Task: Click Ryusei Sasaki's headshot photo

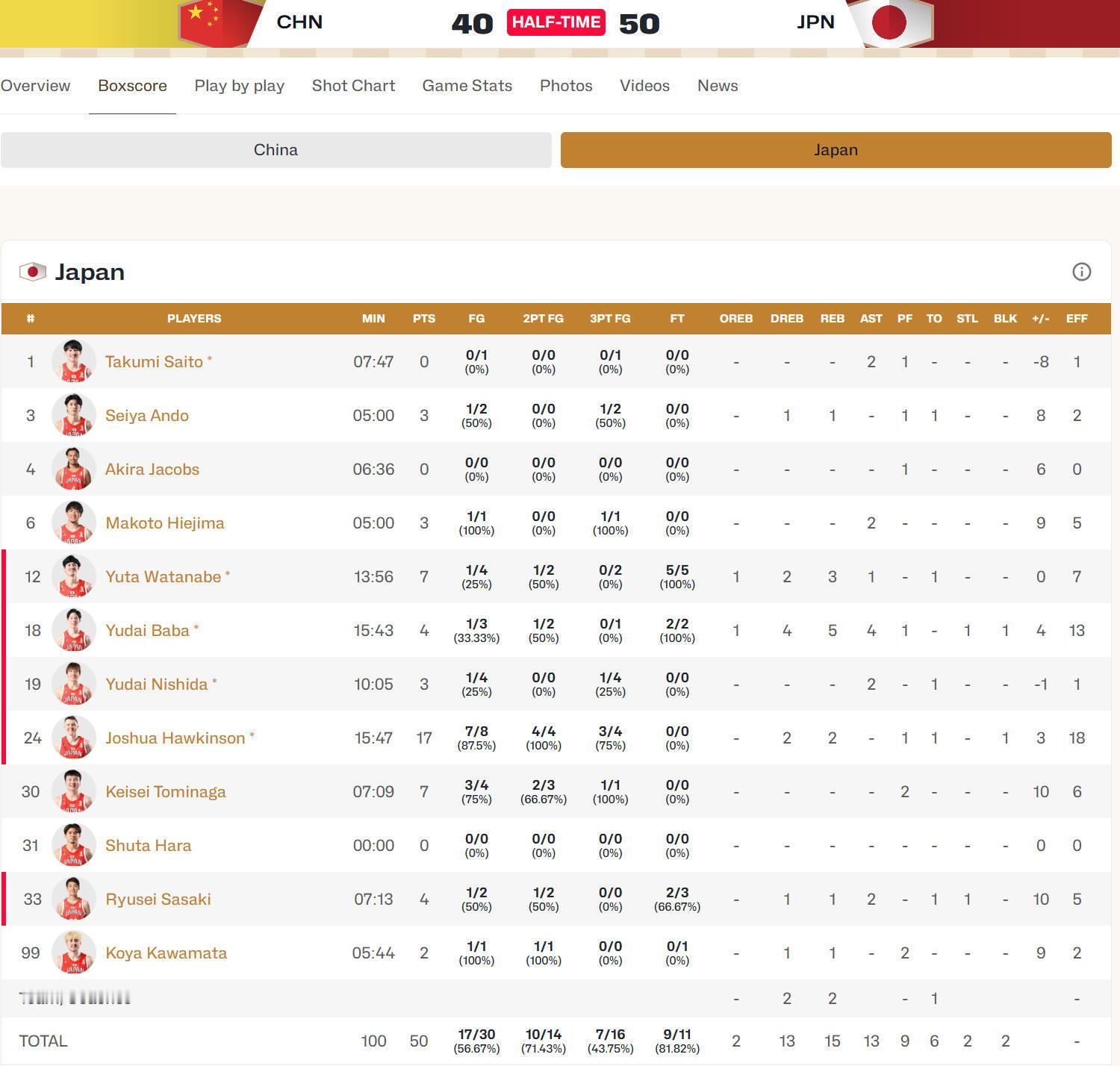Action: (x=73, y=900)
